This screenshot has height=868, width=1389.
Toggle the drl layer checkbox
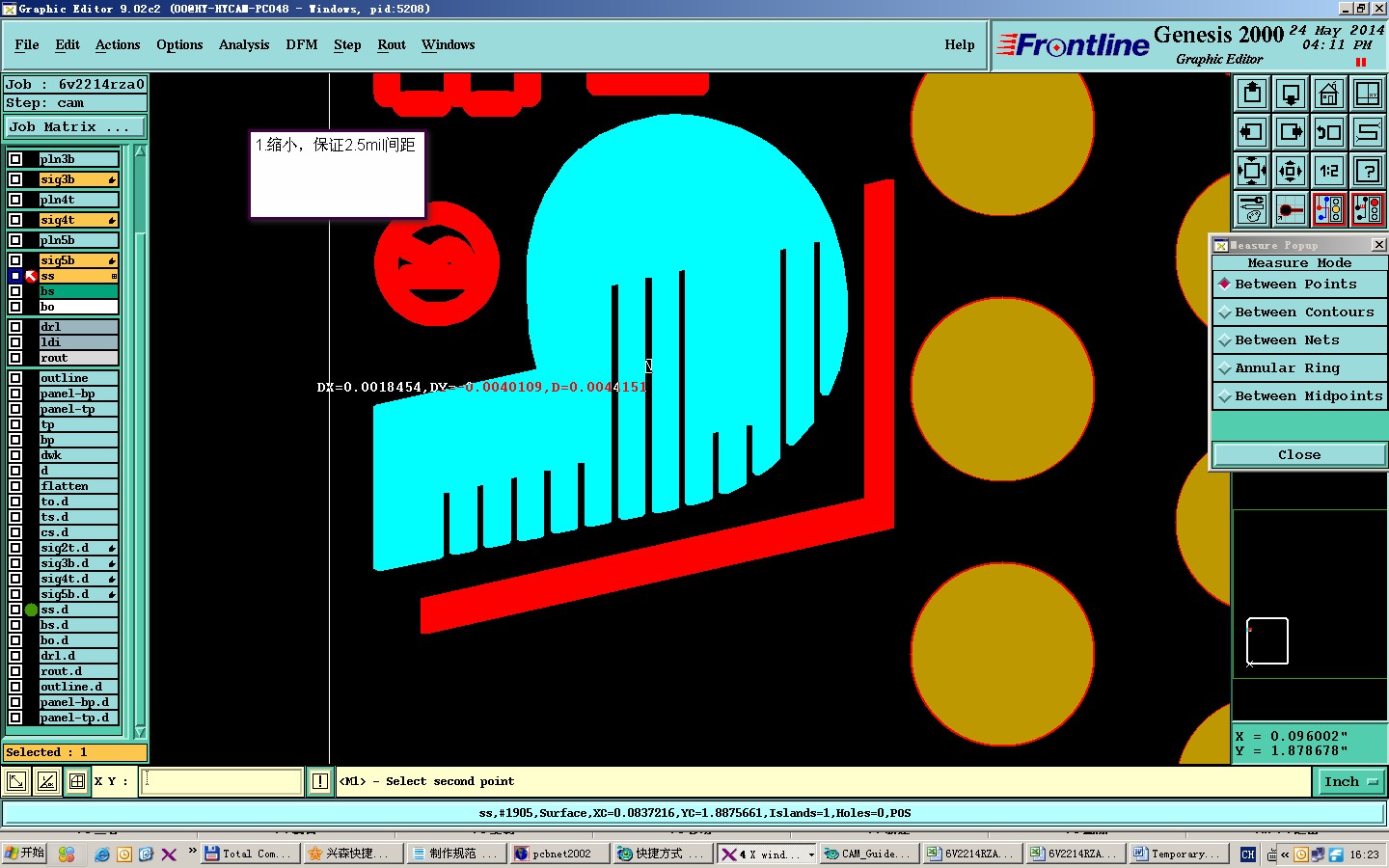[x=15, y=327]
